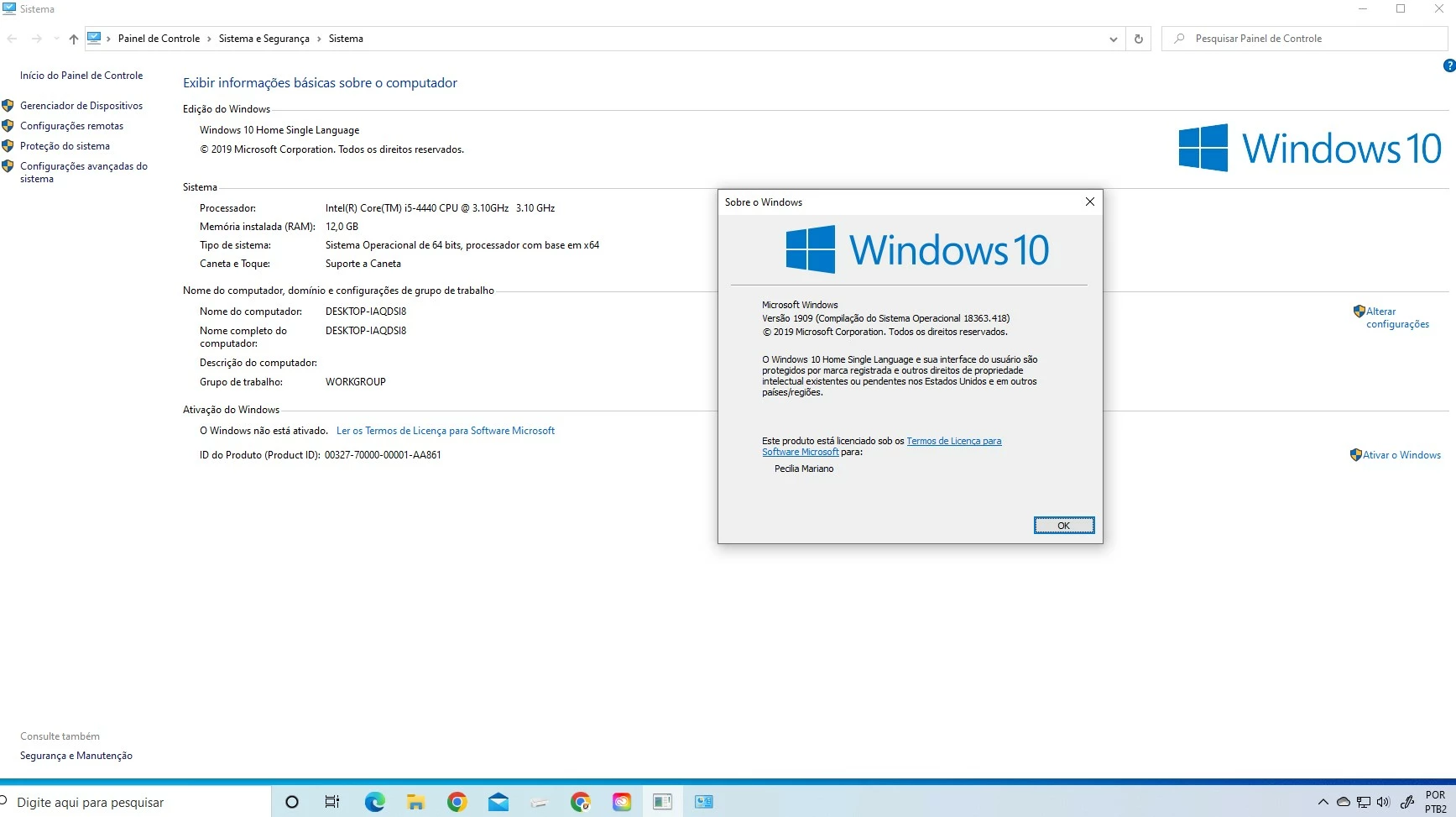Open Adobe Creative Cloud taskbar icon
Image resolution: width=1456 pixels, height=817 pixels.
click(x=621, y=802)
